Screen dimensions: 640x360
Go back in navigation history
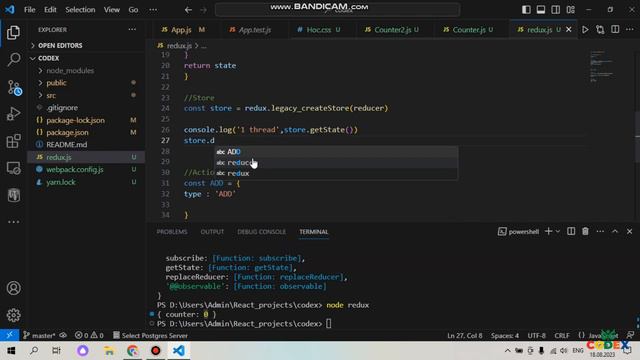tap(188, 10)
